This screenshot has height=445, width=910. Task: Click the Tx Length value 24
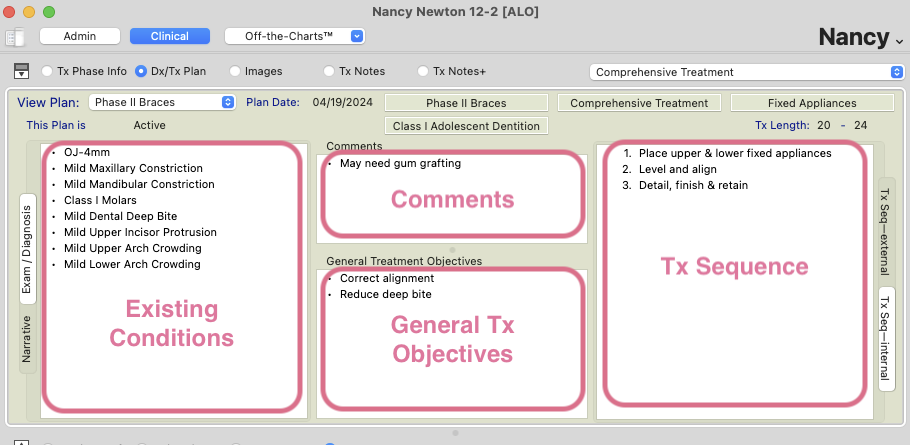click(861, 125)
